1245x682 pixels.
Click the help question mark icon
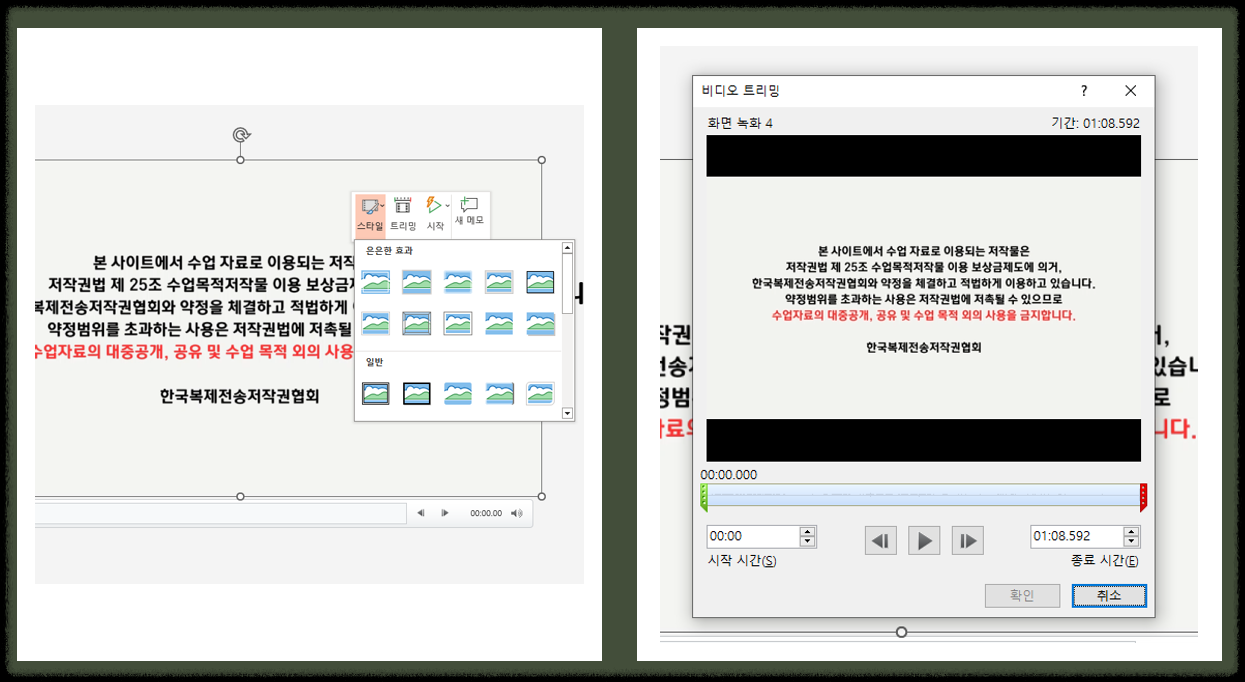(1082, 90)
